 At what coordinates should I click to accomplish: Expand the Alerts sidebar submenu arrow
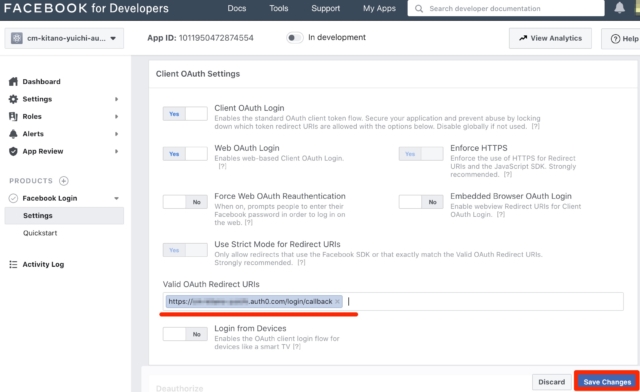pyautogui.click(x=116, y=134)
